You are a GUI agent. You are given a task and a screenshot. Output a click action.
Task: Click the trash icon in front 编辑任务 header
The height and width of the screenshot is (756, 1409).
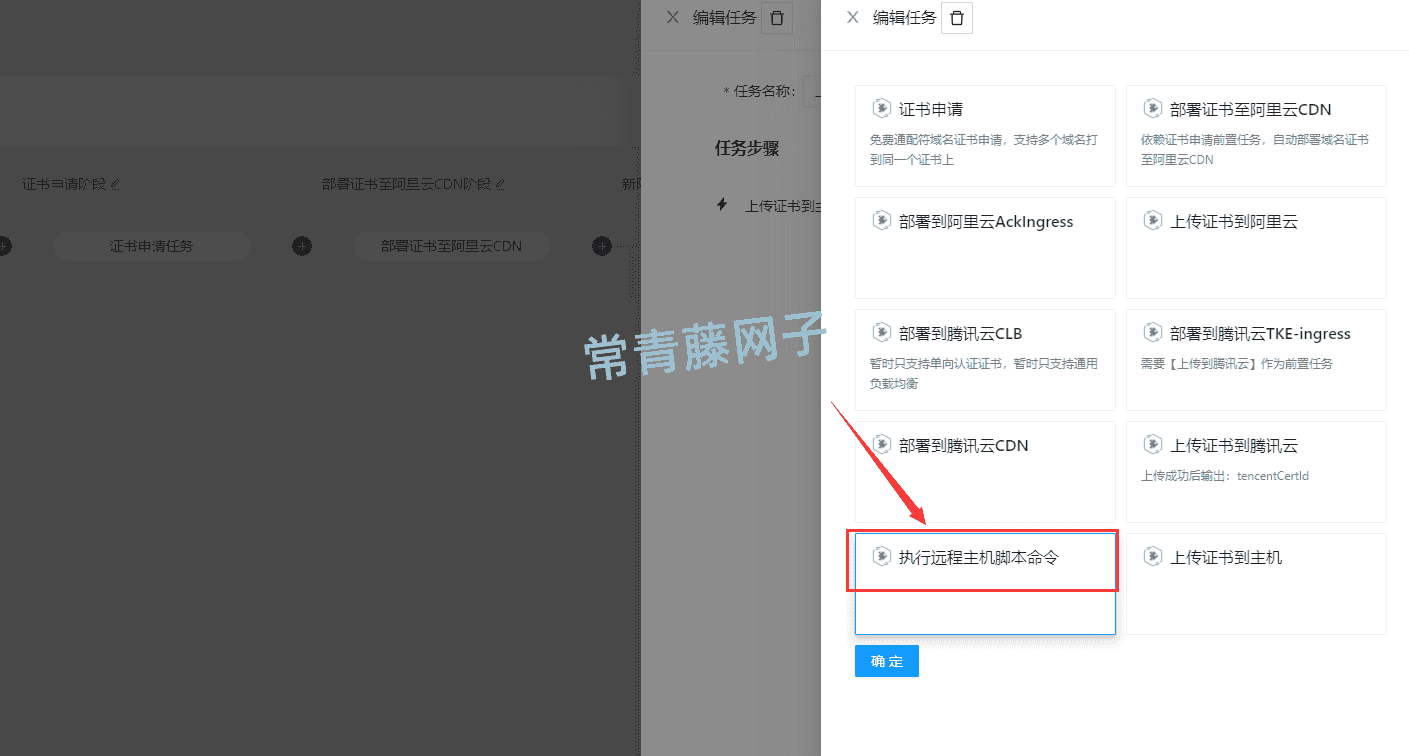tap(957, 18)
